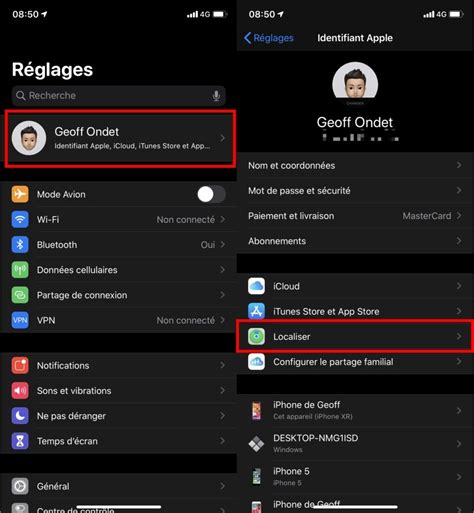Image resolution: width=474 pixels, height=513 pixels.
Task: Tap the Recherche search field
Action: pos(119,96)
